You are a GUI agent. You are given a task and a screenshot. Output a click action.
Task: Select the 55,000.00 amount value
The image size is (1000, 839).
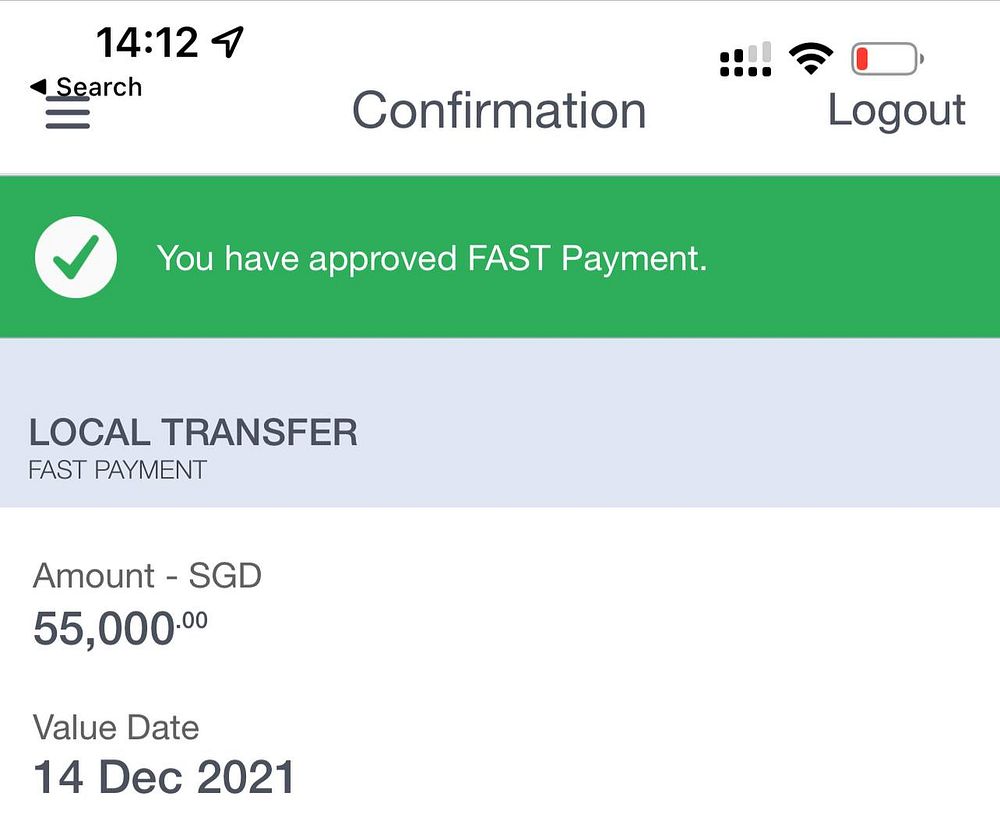120,629
